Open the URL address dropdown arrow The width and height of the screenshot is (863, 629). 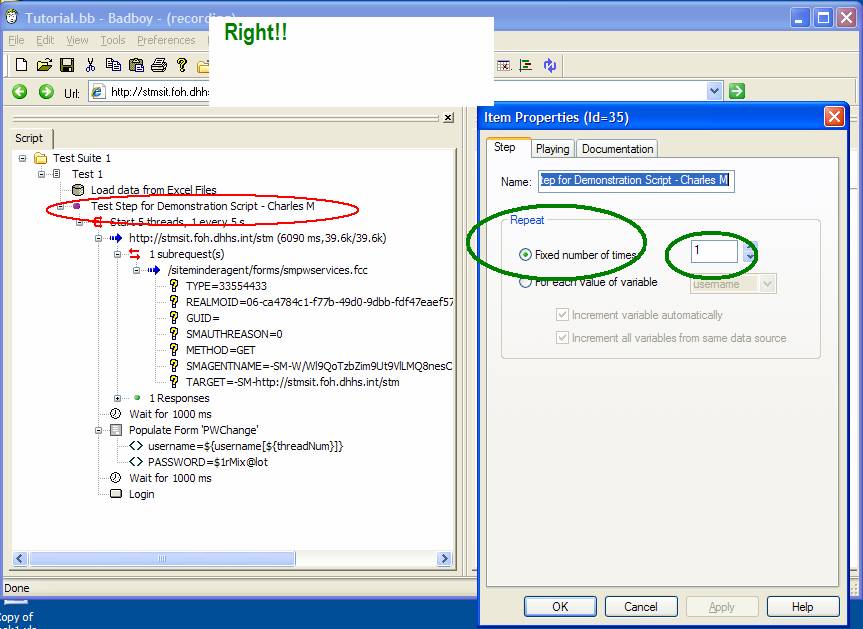714,91
